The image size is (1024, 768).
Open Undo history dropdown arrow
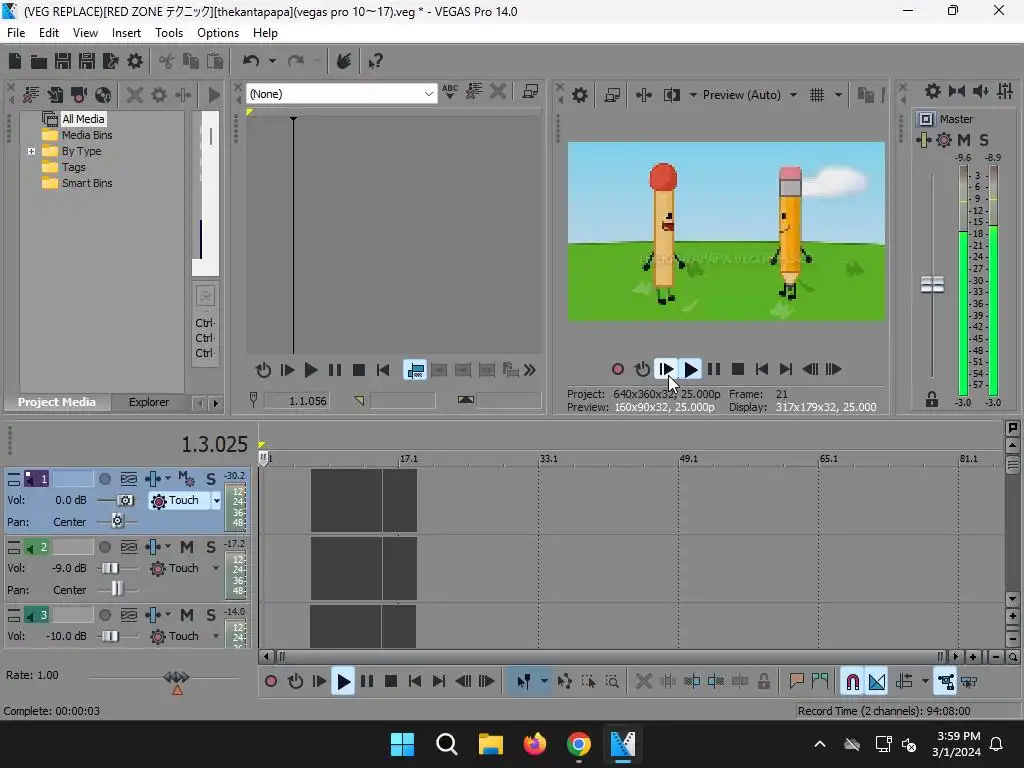(x=272, y=61)
